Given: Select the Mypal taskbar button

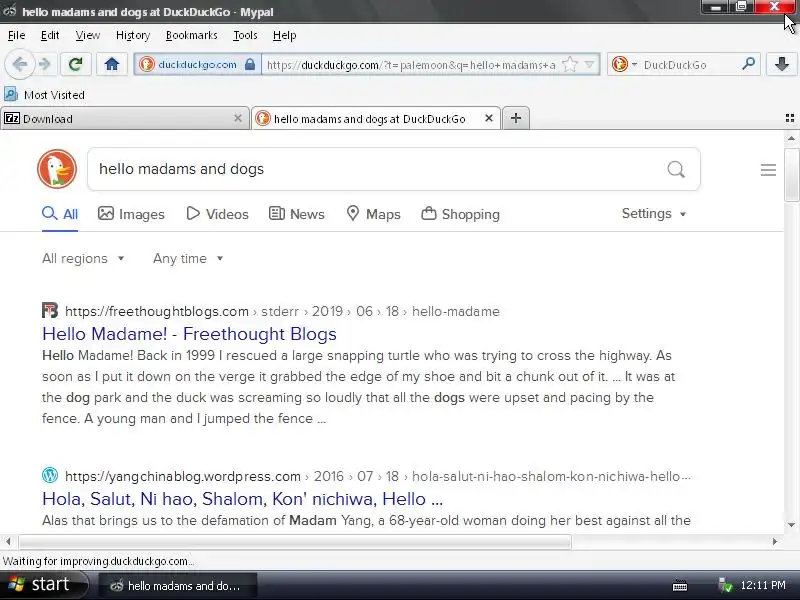Looking at the screenshot, I should tap(178, 586).
